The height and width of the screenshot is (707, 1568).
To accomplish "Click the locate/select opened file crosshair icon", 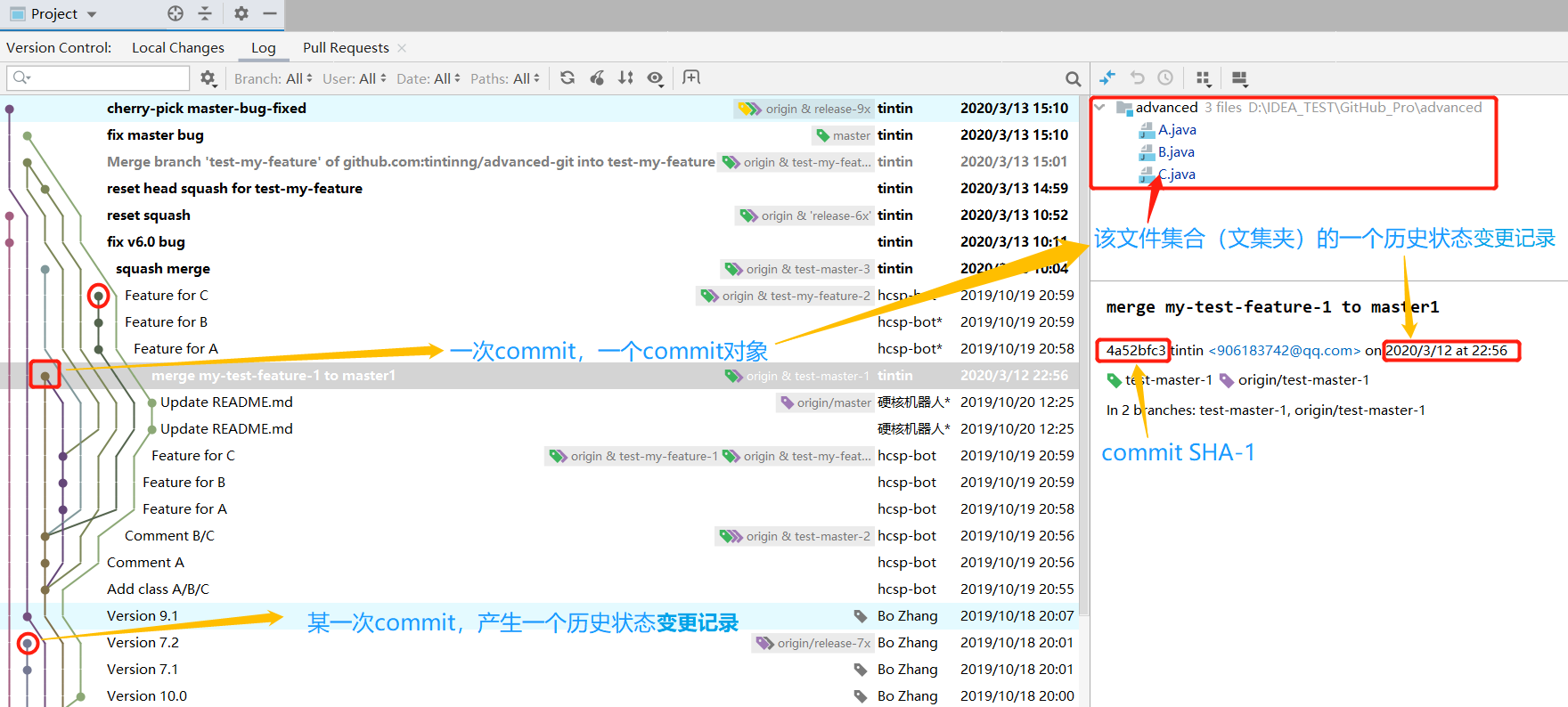I will click(176, 13).
